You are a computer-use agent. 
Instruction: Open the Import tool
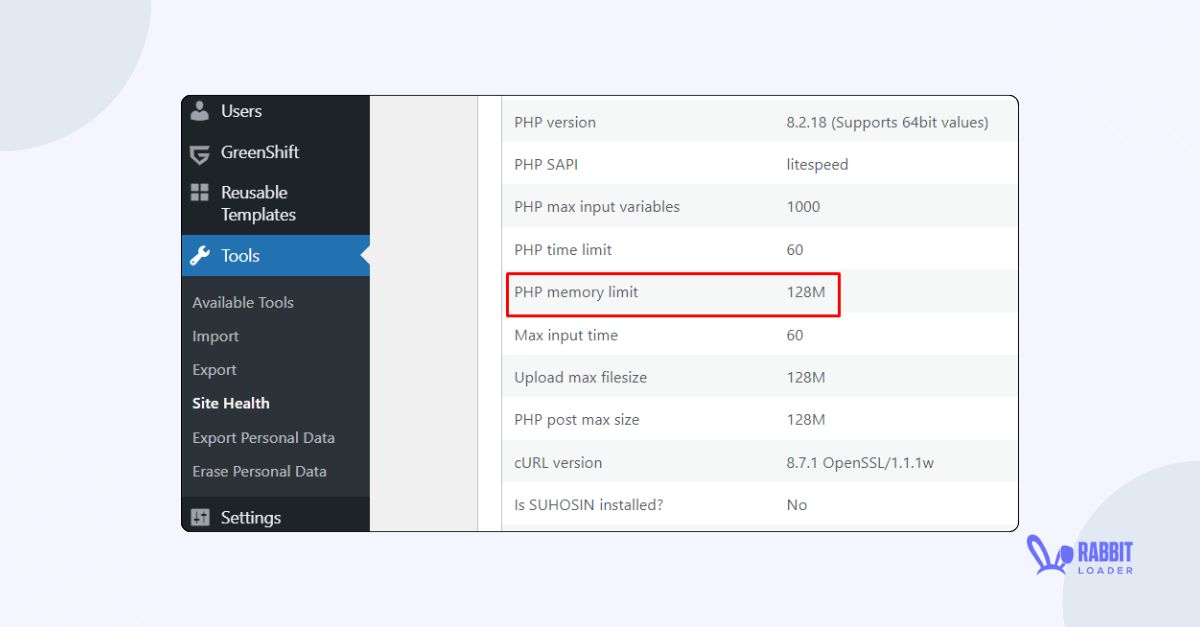click(x=215, y=336)
